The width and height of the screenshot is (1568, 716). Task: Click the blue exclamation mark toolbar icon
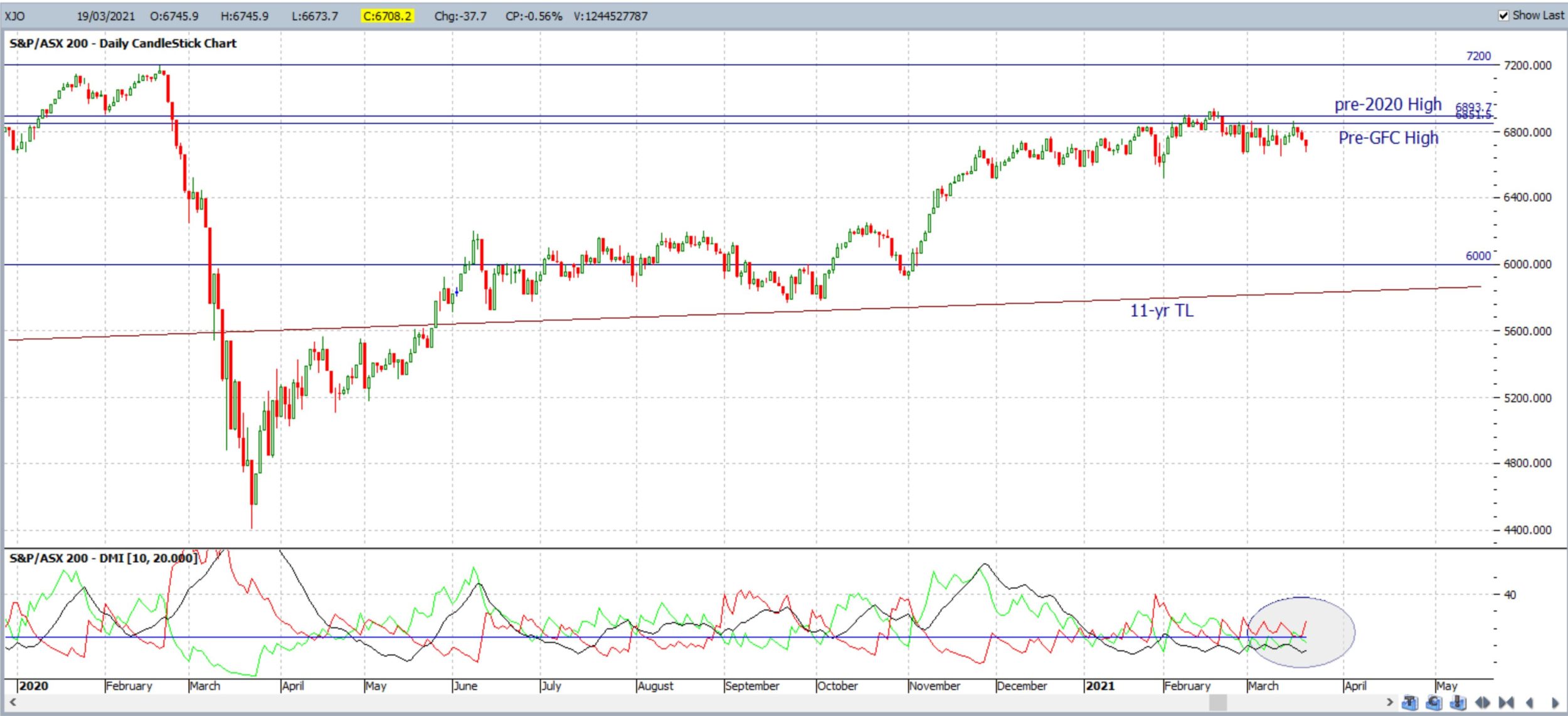coord(1458,702)
